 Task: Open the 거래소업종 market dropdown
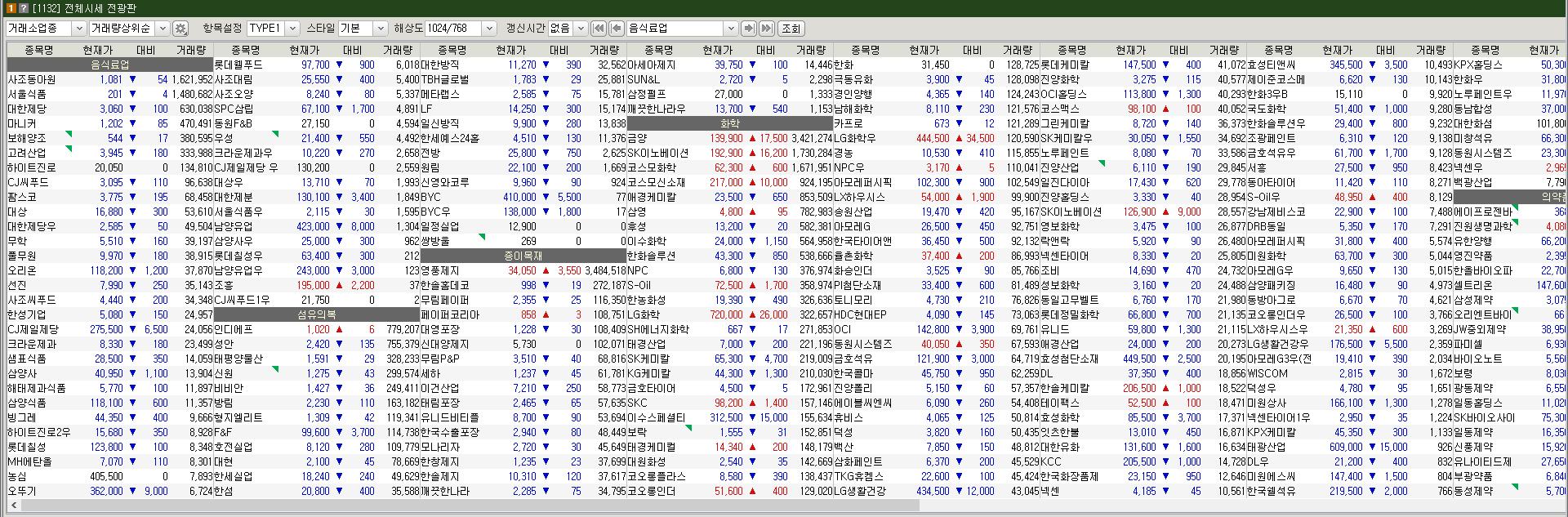tap(46, 29)
